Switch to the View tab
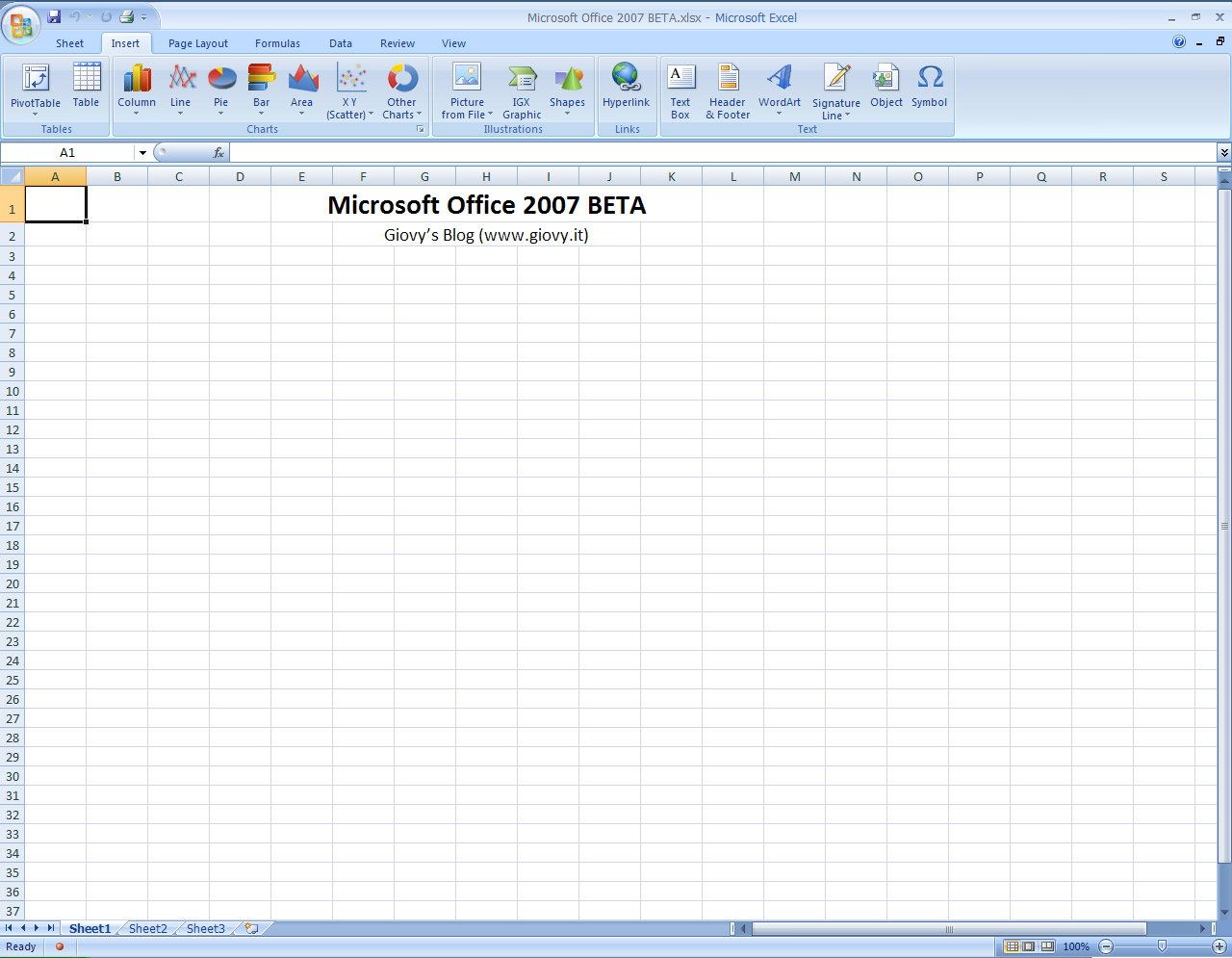The image size is (1232, 958). click(453, 43)
